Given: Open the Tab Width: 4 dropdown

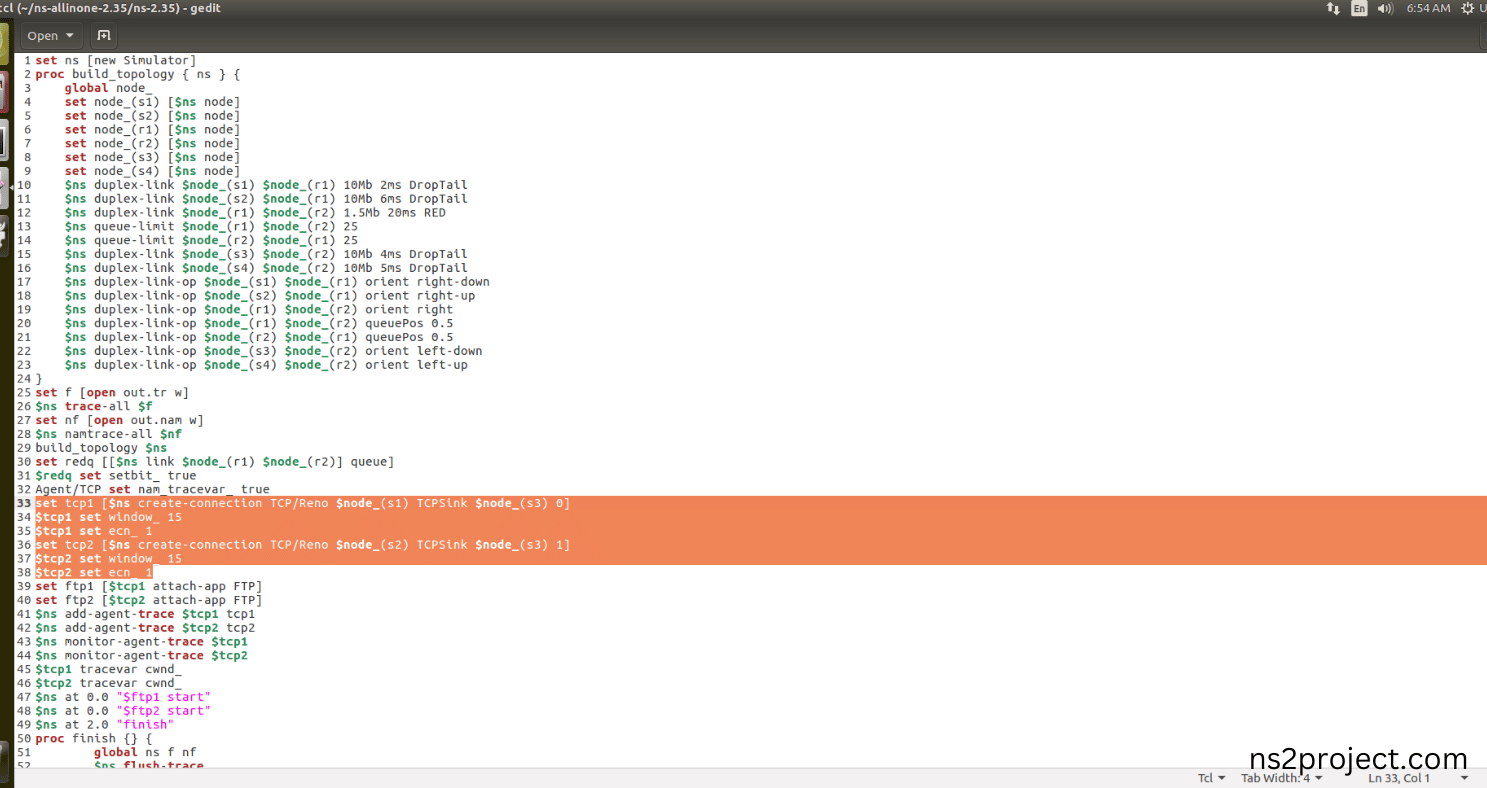Looking at the screenshot, I should 1281,778.
